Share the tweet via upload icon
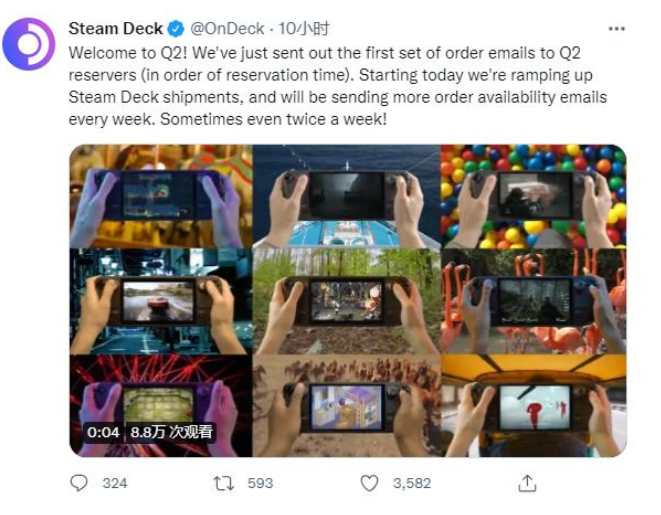Screen dimensions: 661x515 pyautogui.click(x=527, y=483)
